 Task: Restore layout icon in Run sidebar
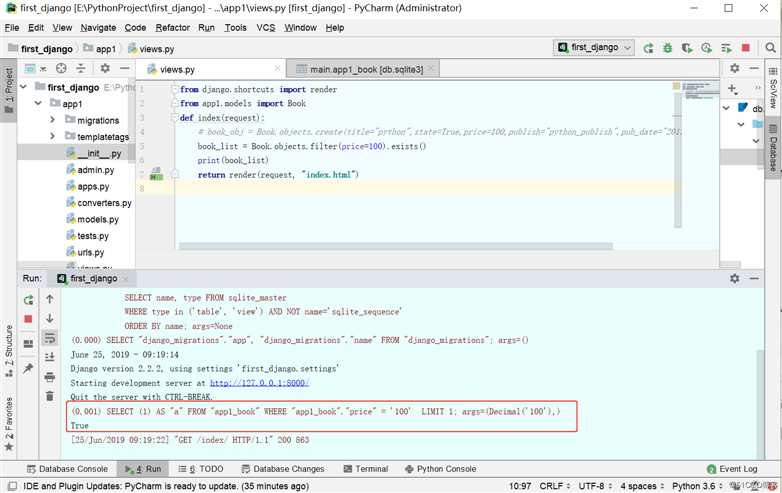click(28, 343)
